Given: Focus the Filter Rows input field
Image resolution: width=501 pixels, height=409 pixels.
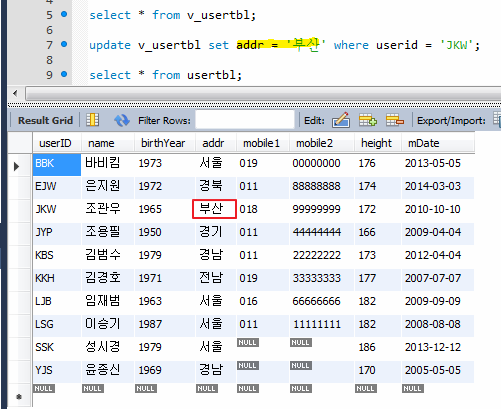Looking at the screenshot, I should point(245,120).
